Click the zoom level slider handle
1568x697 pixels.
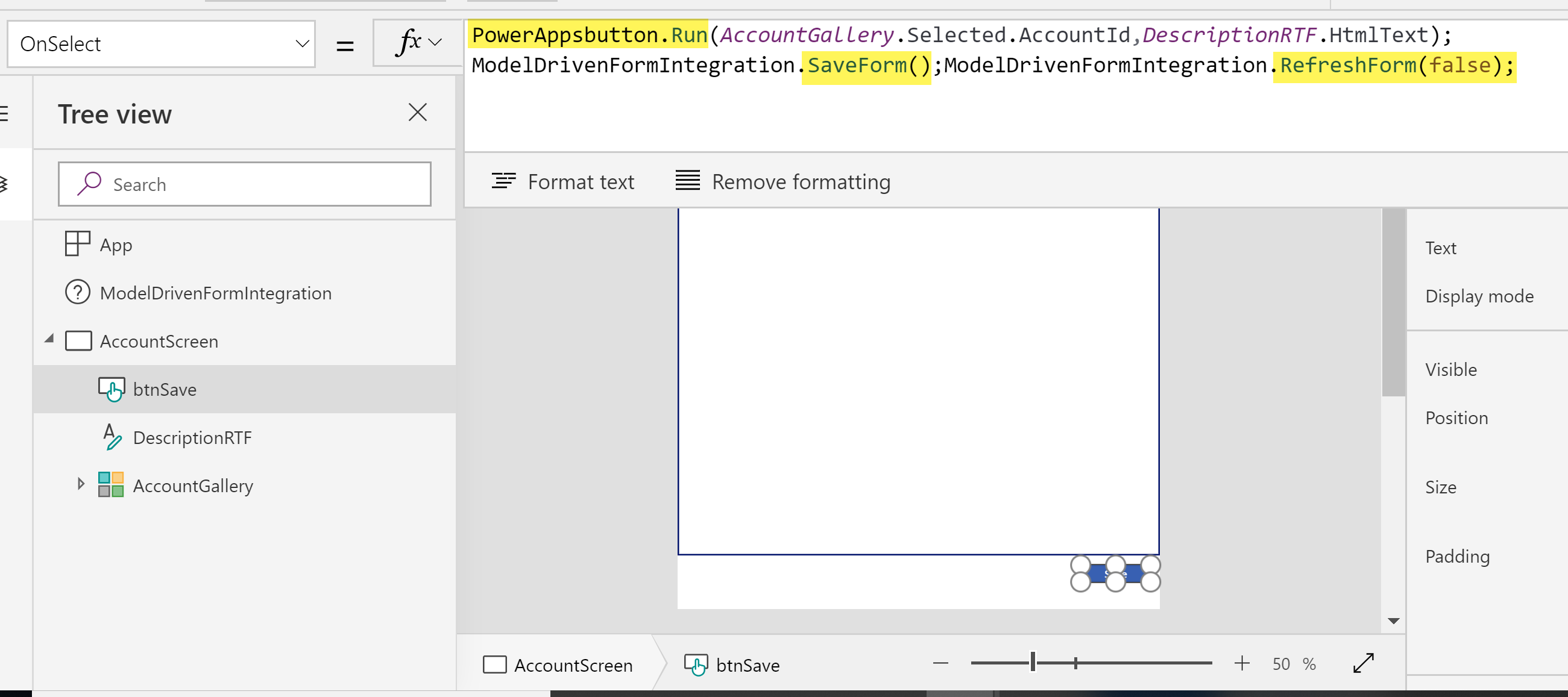(x=1033, y=662)
